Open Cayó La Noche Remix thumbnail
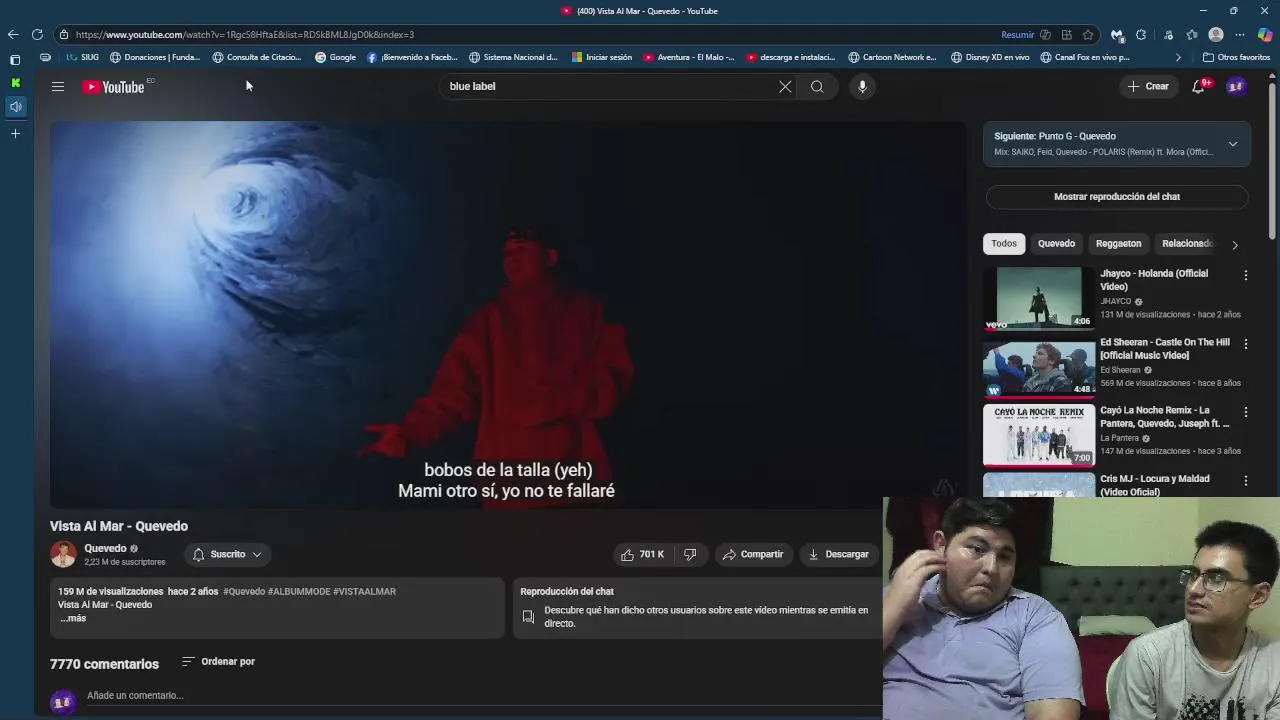This screenshot has height=720, width=1280. point(1039,435)
